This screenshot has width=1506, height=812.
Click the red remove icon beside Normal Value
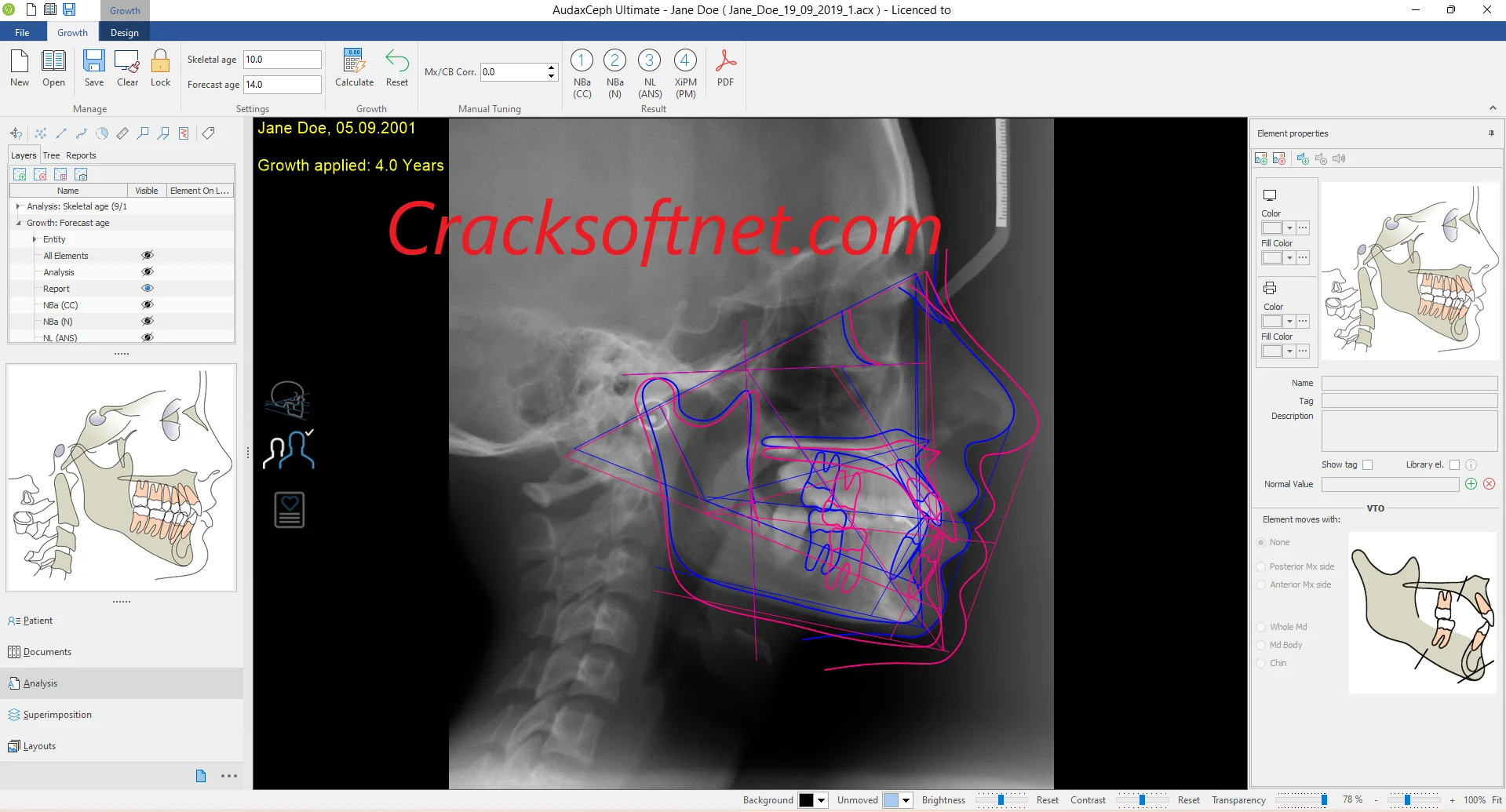(1489, 484)
